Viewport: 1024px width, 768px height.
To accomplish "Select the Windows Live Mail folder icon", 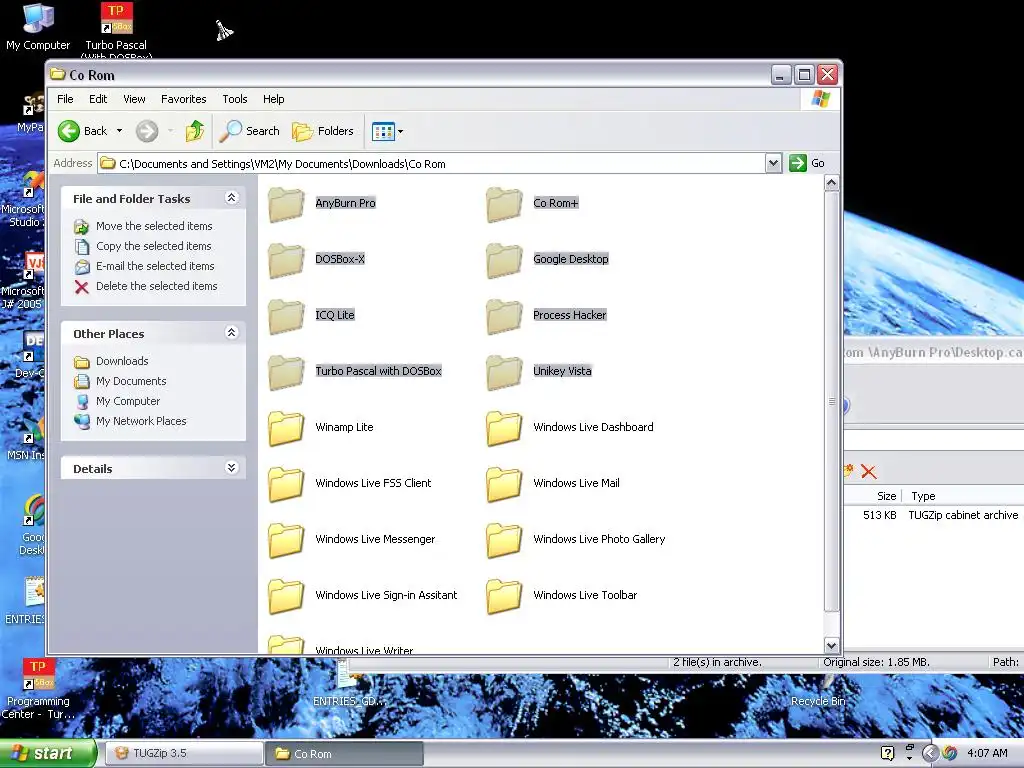I will coord(504,484).
